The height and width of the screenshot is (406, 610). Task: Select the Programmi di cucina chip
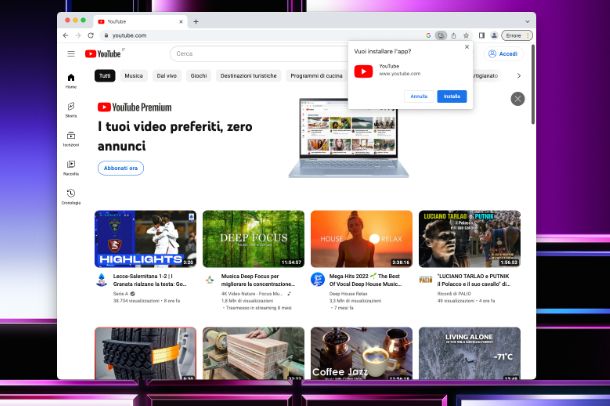click(316, 76)
